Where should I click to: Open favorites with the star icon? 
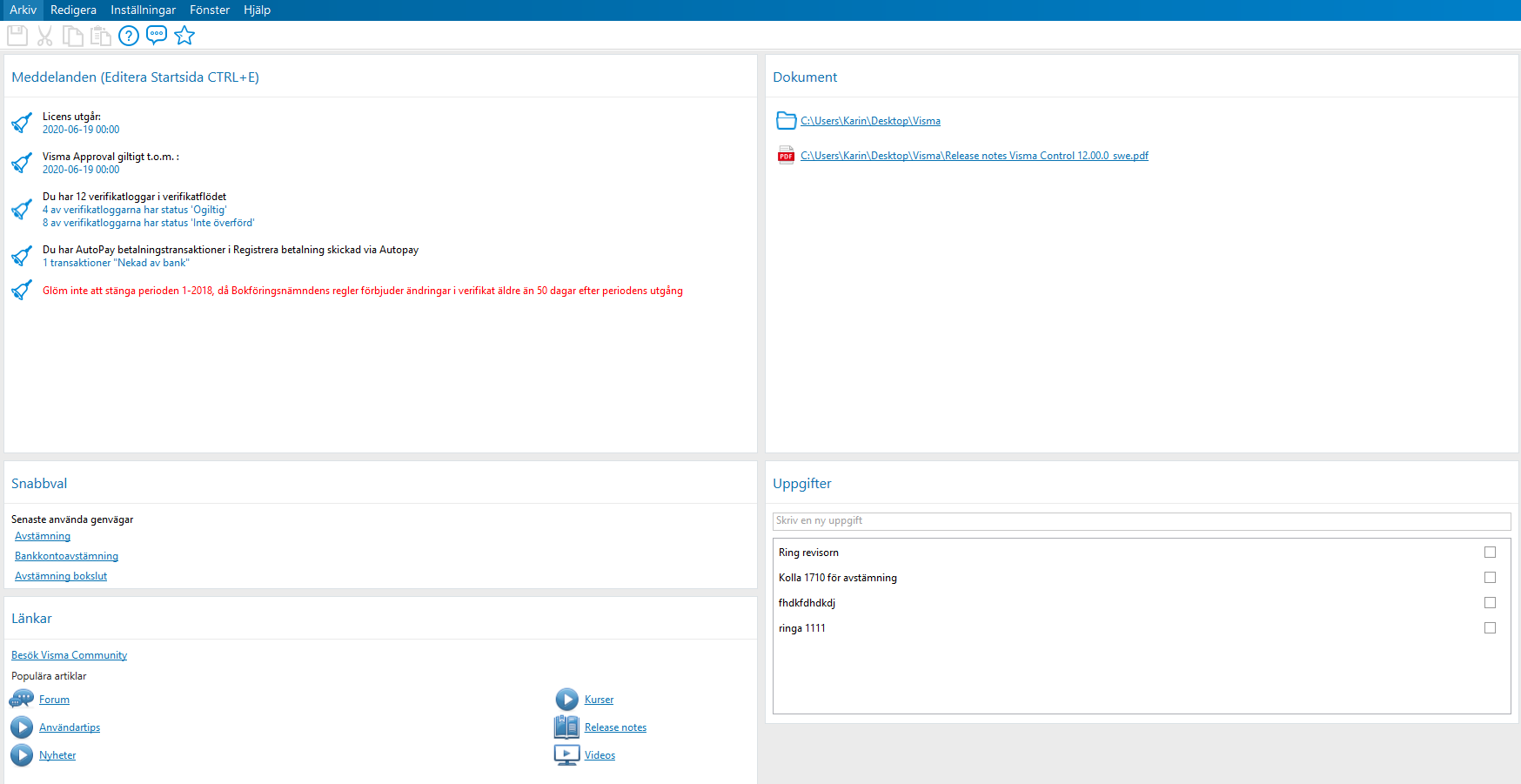[184, 36]
